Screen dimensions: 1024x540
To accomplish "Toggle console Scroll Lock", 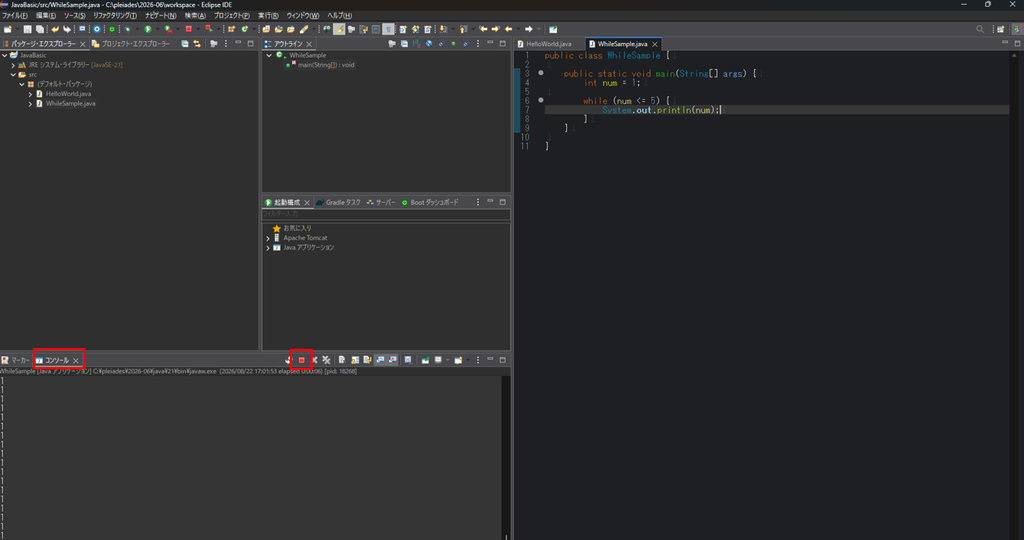I will click(x=355, y=360).
